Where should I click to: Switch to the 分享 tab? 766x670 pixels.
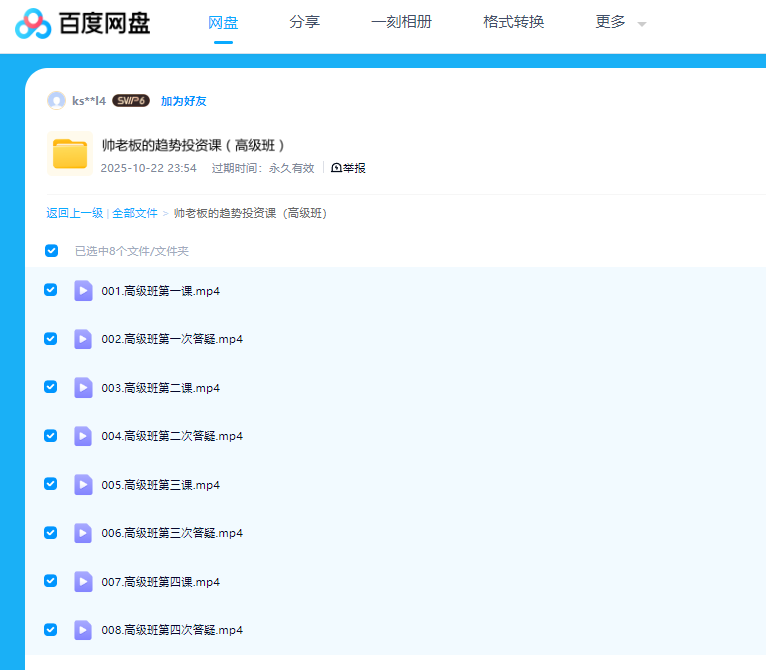click(304, 22)
